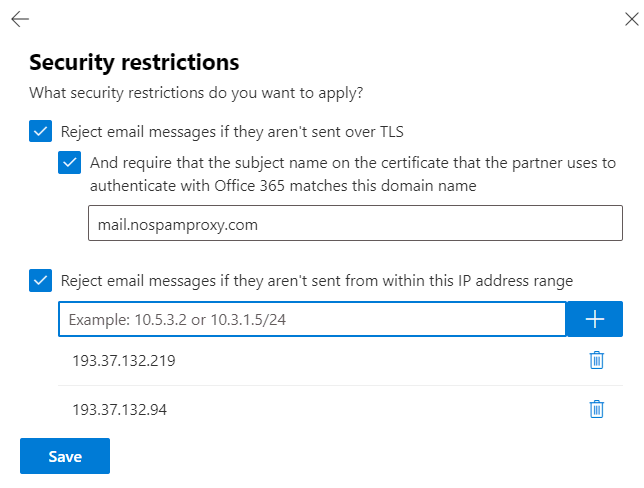Click the 'What security restrictions' subtitle text
Viewport: 644px width, 488px height.
tap(196, 93)
